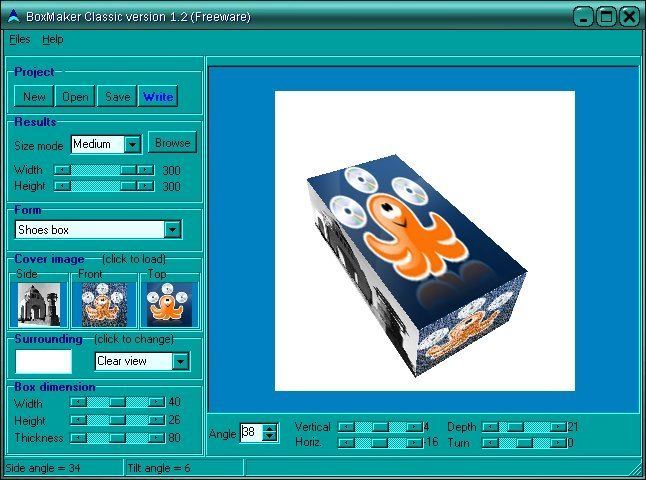The height and width of the screenshot is (480, 646).
Task: Open the Files menu
Action: [20, 40]
